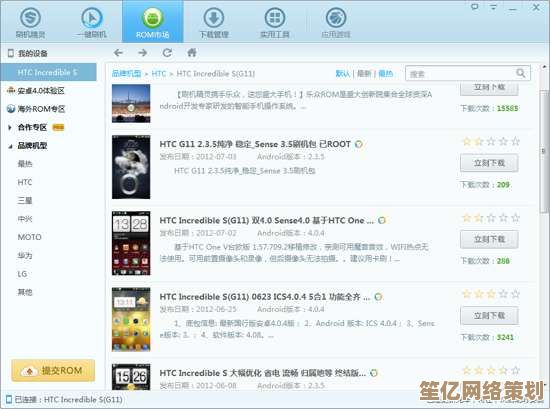
Task: Download the HTC G11 2.3.5 ROM
Action: [489, 163]
